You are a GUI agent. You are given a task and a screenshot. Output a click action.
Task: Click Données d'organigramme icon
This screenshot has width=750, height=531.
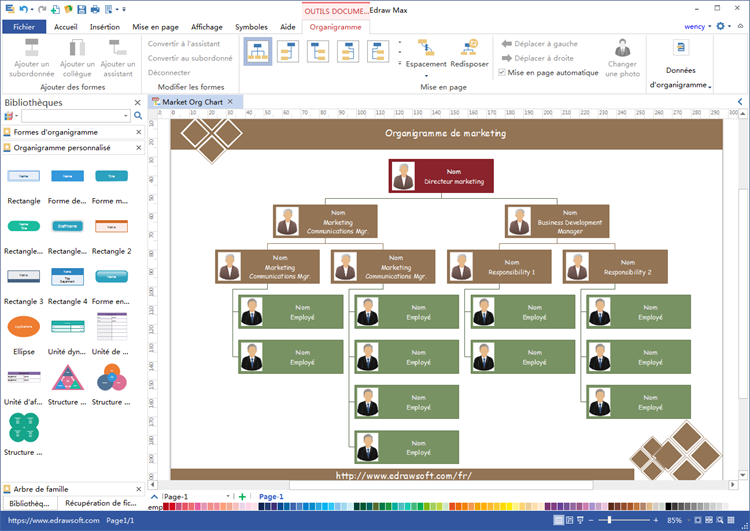pyautogui.click(x=680, y=58)
